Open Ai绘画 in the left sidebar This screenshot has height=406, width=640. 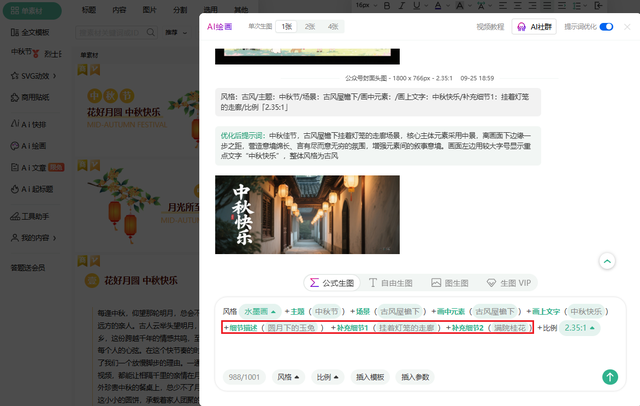29,146
